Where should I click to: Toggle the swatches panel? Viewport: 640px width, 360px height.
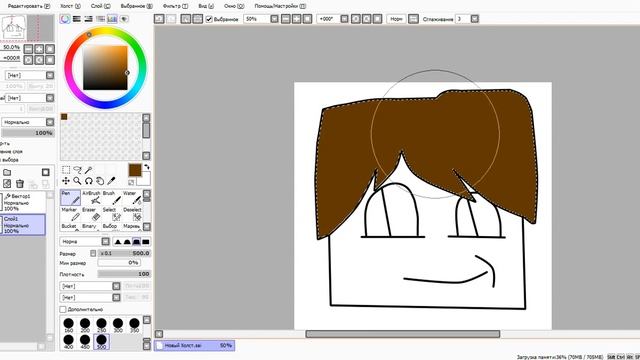pos(112,19)
